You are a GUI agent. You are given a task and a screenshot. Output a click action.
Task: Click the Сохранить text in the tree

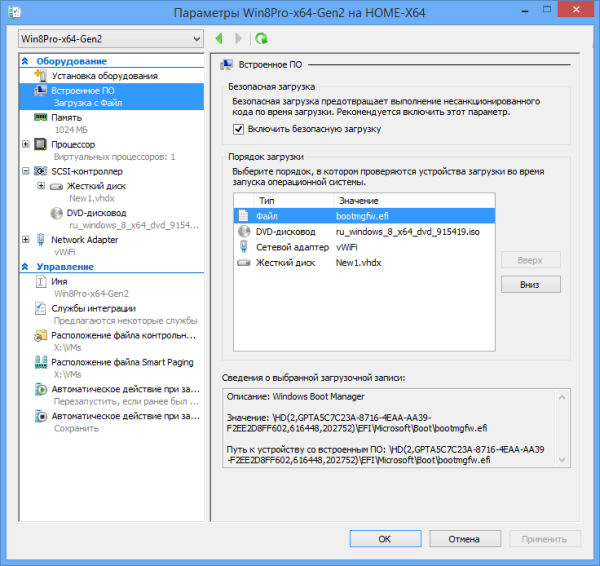(x=77, y=428)
